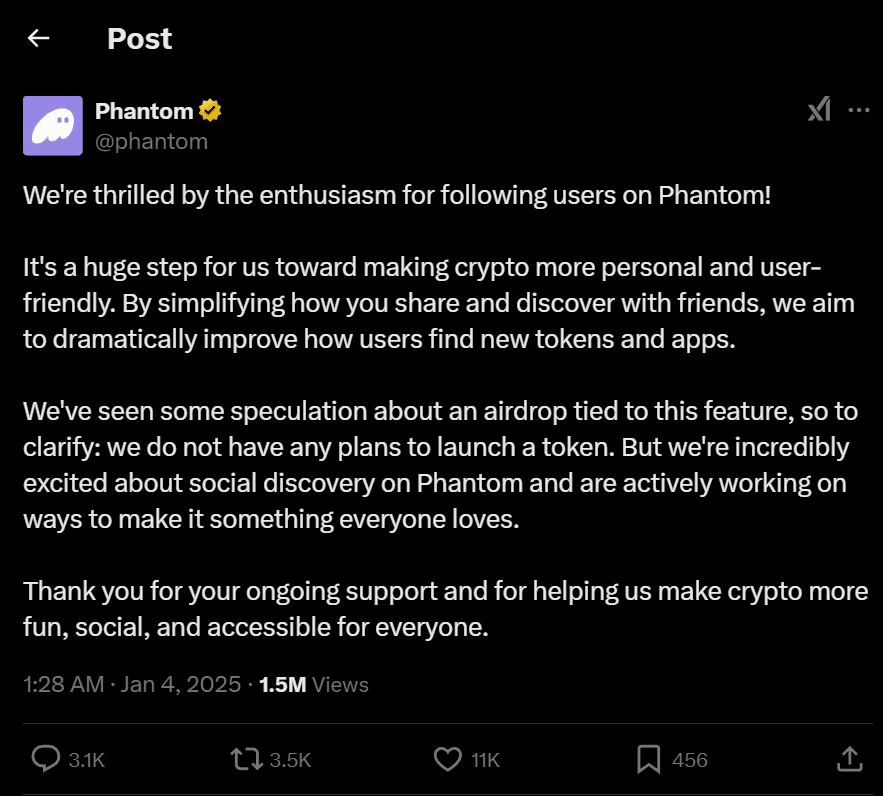883x796 pixels.
Task: Click the 3.5K repost count
Action: pos(291,760)
